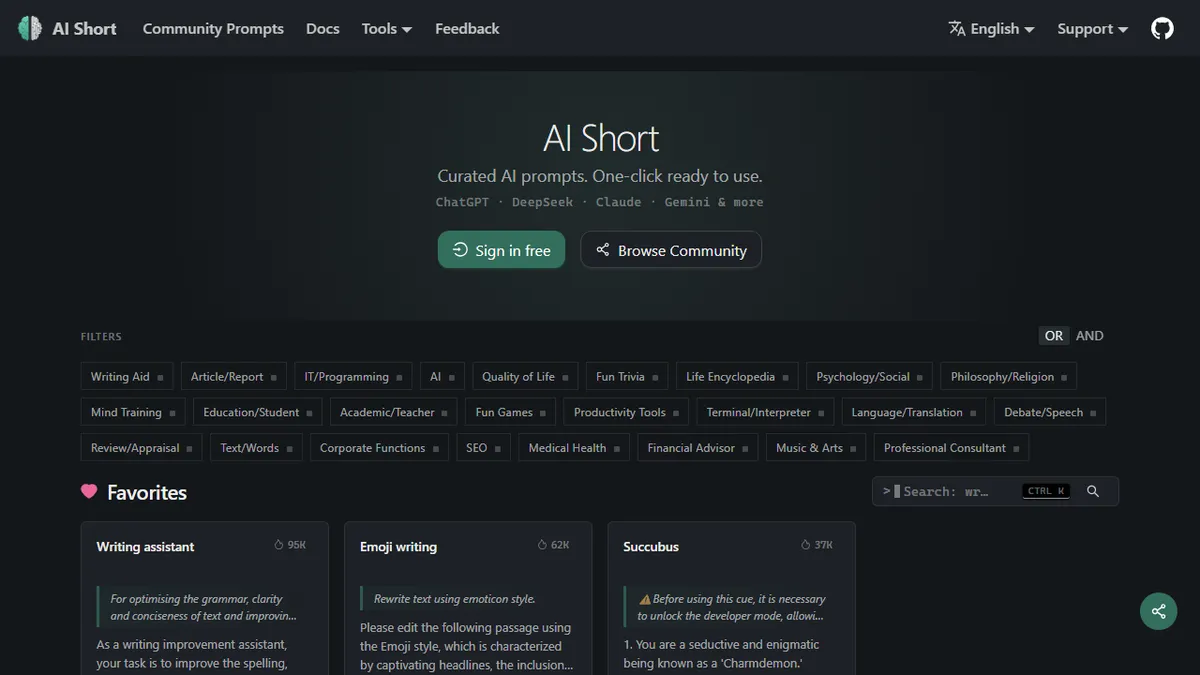The image size is (1200, 675).
Task: Toggle the Corporate Functions filter tag
Action: [379, 448]
